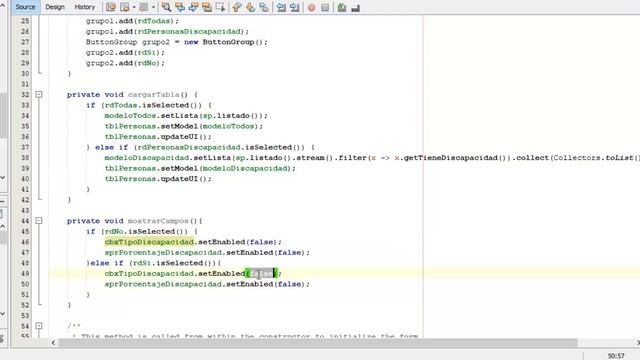Click rdPersonasDiscapacidad on line 26
Image resolution: width=640 pixels, height=360 pixels.
tap(189, 31)
